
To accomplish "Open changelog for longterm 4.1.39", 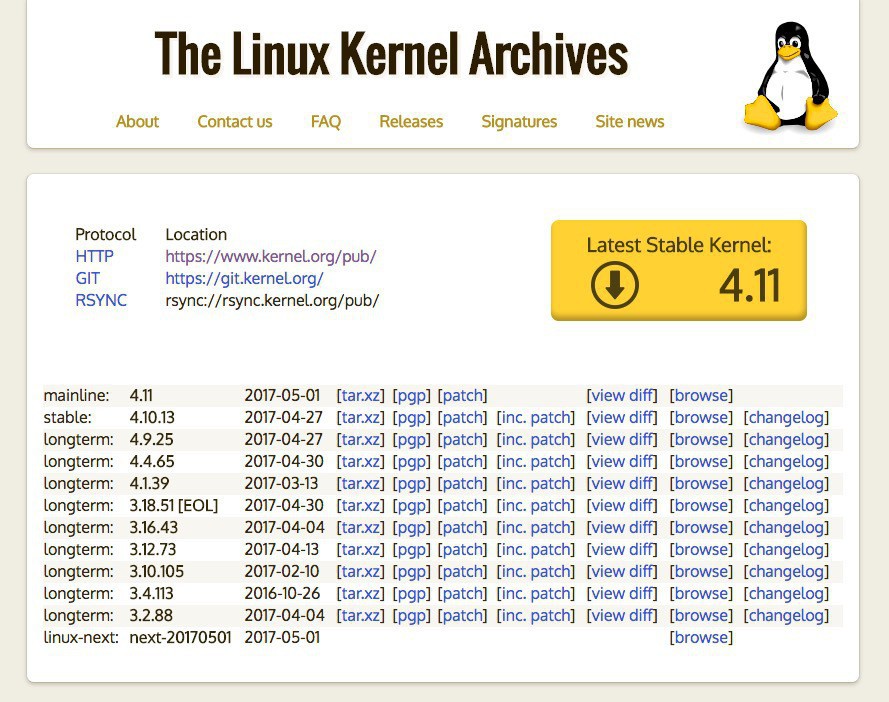I will tap(786, 483).
